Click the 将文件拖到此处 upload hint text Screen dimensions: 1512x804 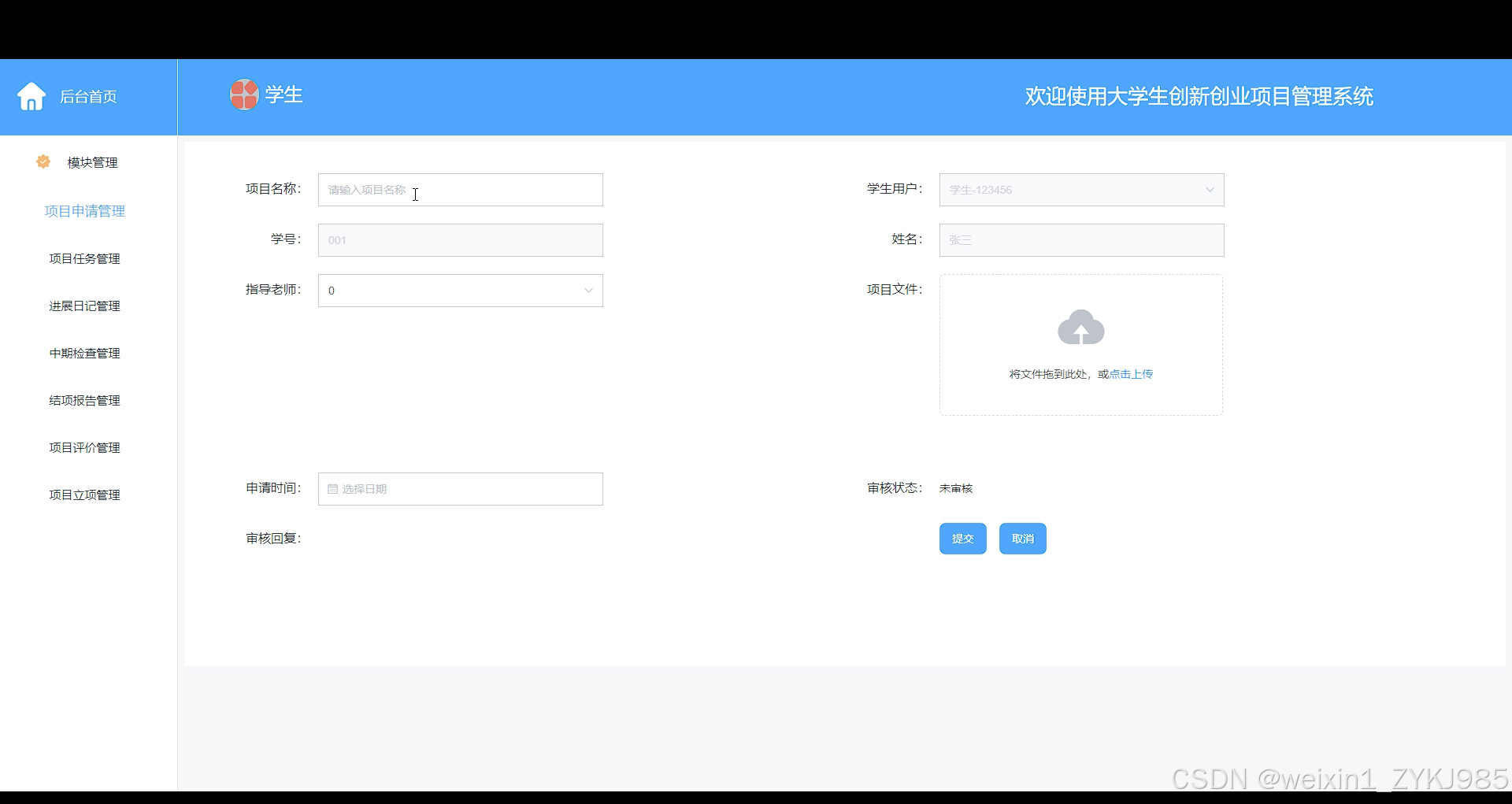1048,374
